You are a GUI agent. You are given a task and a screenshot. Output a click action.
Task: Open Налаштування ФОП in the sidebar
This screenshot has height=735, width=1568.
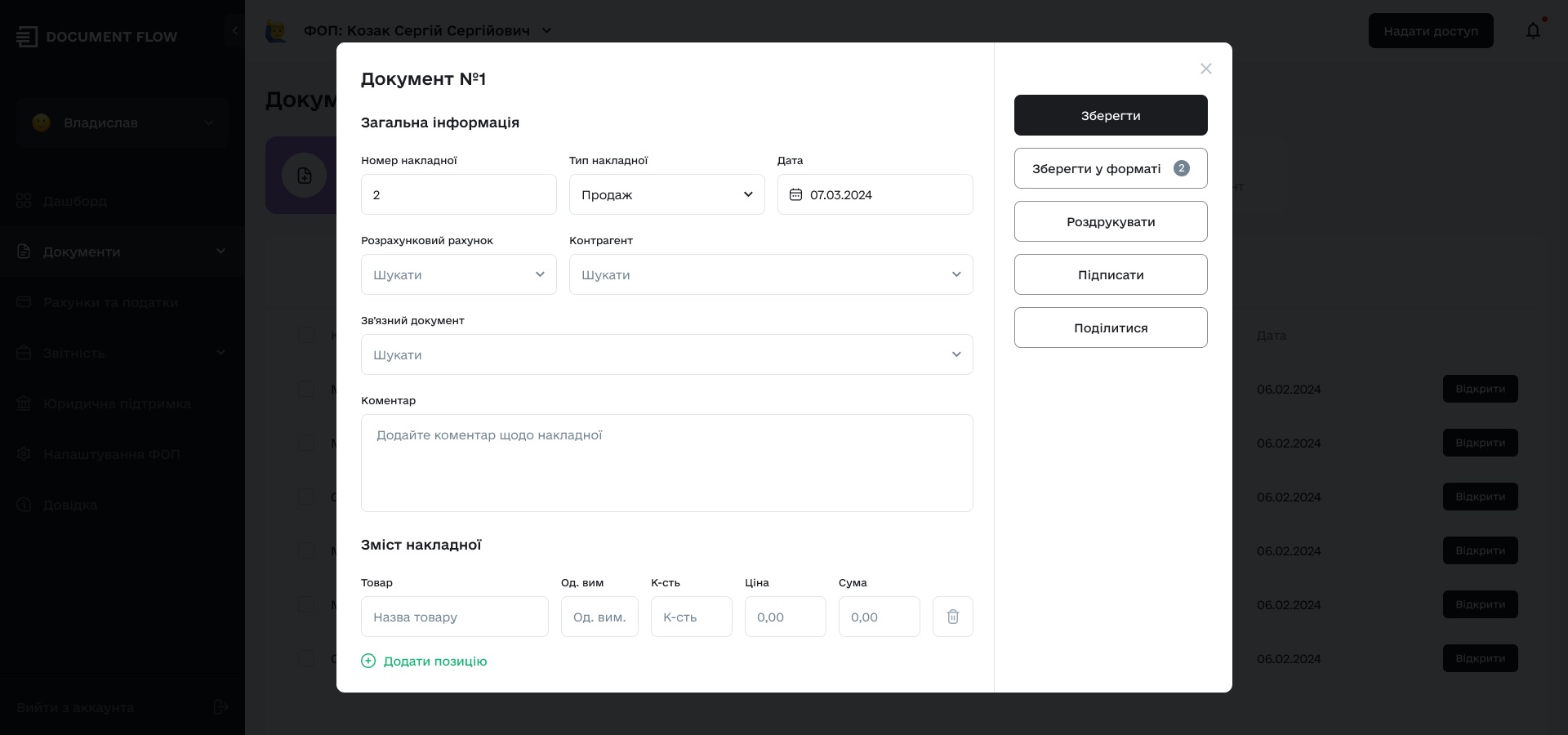[111, 454]
